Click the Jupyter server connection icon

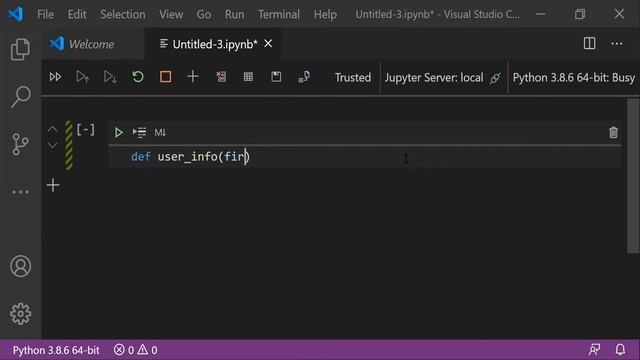tap(495, 78)
